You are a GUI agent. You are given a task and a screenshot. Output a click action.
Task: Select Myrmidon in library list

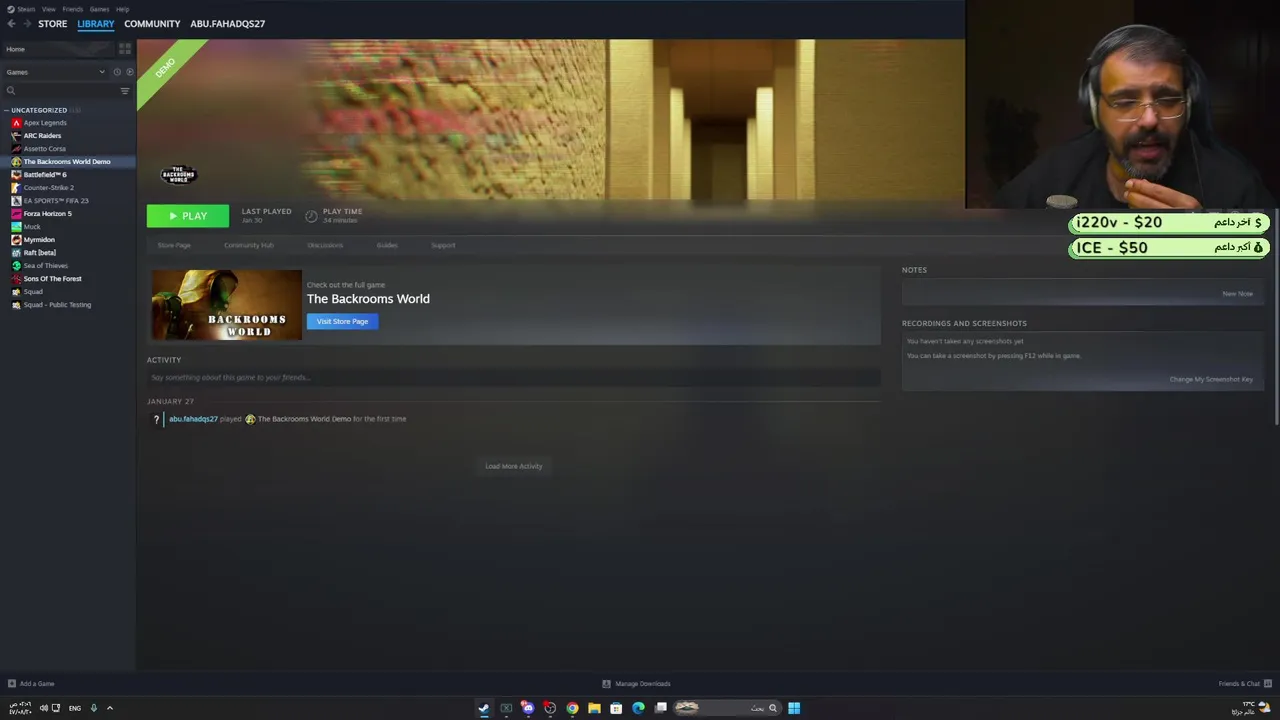[39, 240]
